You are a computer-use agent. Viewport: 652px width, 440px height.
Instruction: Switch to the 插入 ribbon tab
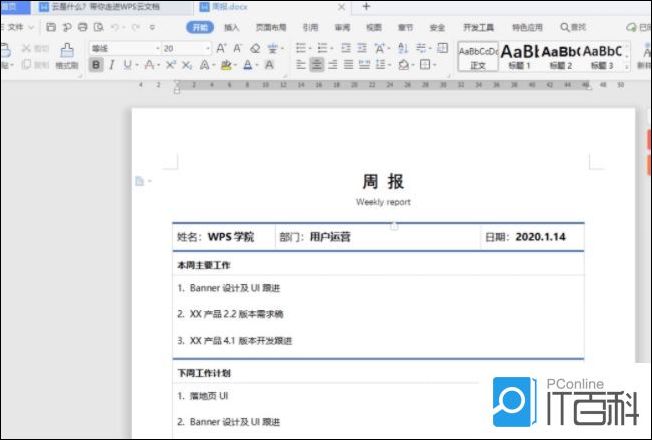click(x=231, y=27)
